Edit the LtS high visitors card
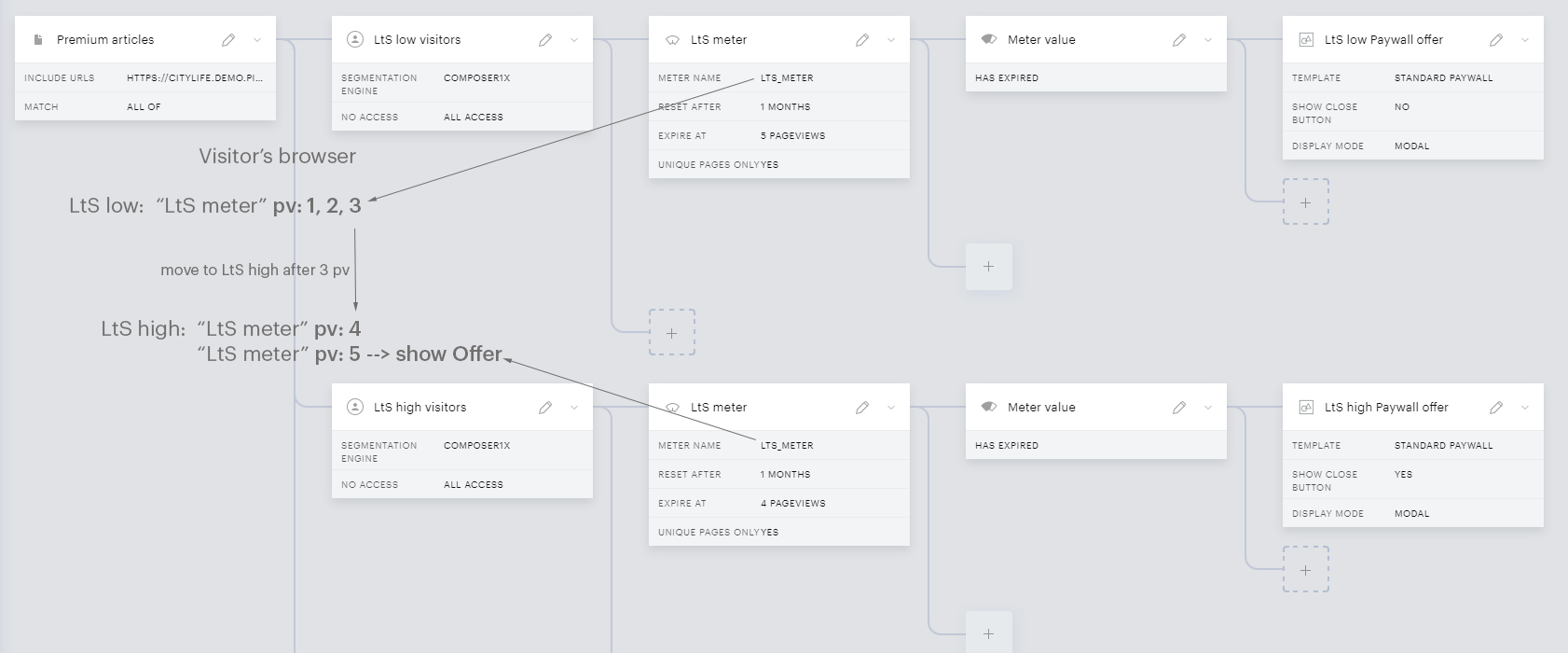 tap(545, 408)
